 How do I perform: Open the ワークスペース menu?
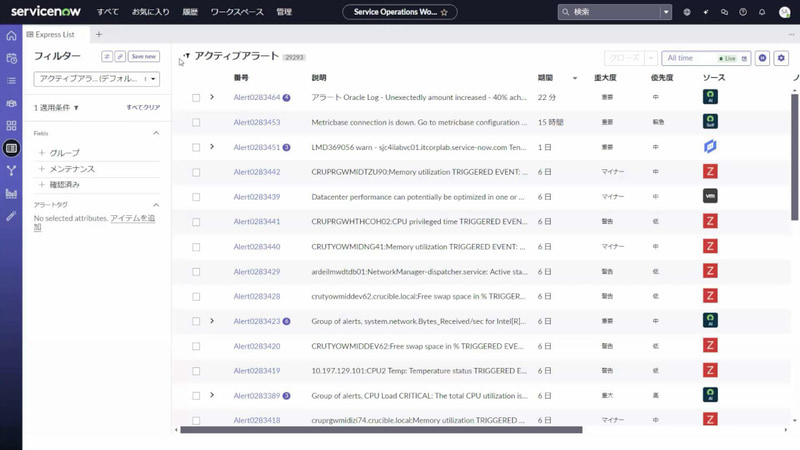(x=237, y=12)
